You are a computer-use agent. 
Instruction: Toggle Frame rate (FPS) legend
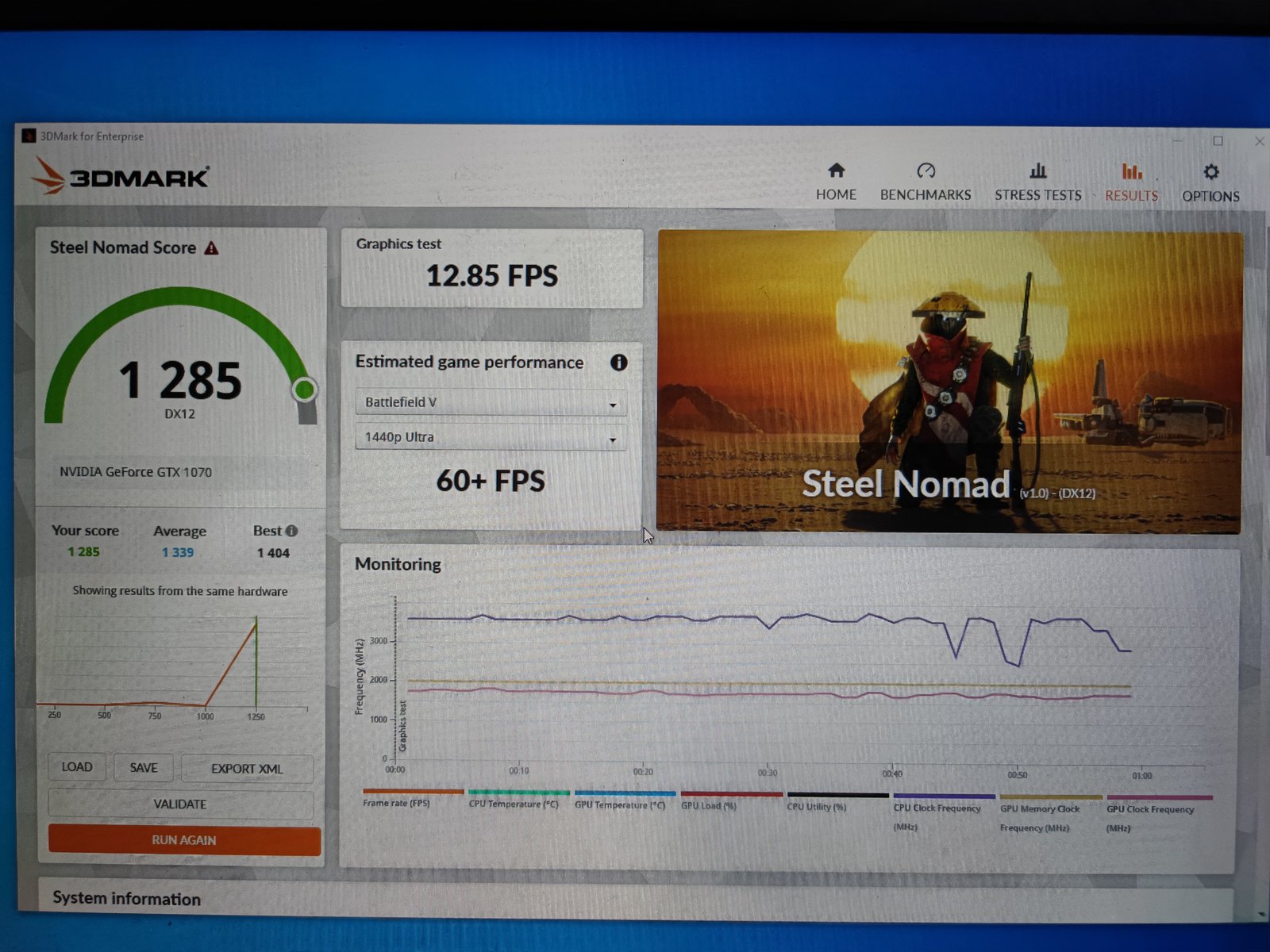click(413, 798)
